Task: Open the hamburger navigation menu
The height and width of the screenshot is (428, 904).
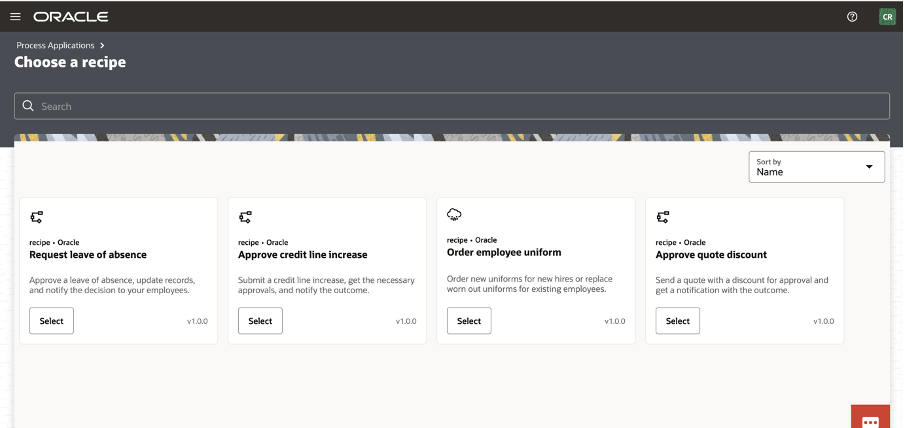Action: [15, 17]
